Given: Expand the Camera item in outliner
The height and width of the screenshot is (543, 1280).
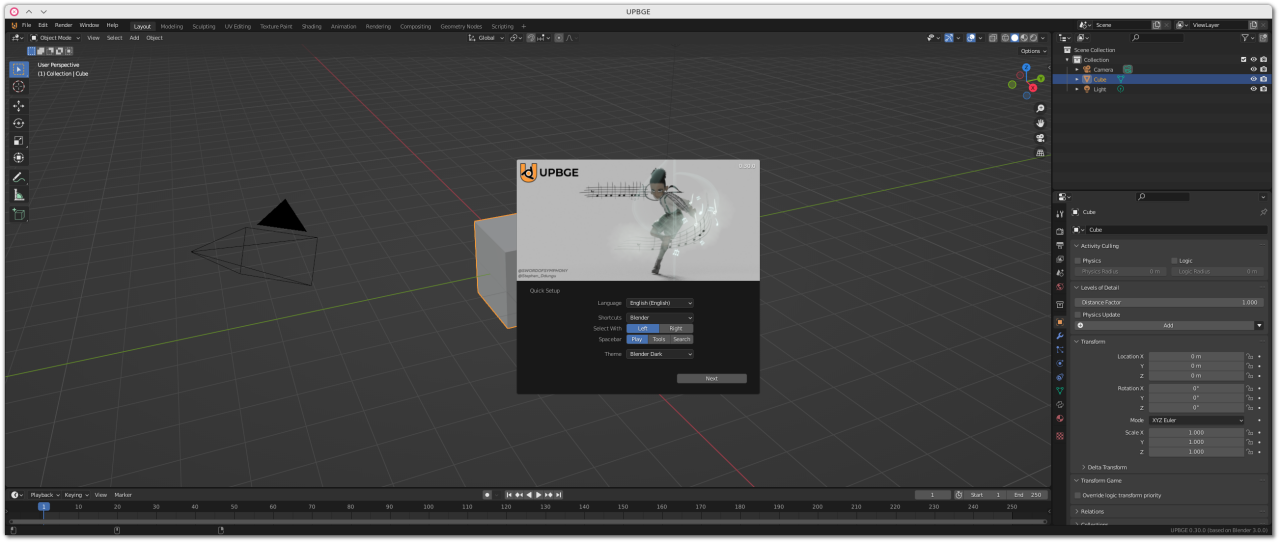Looking at the screenshot, I should (x=1077, y=69).
